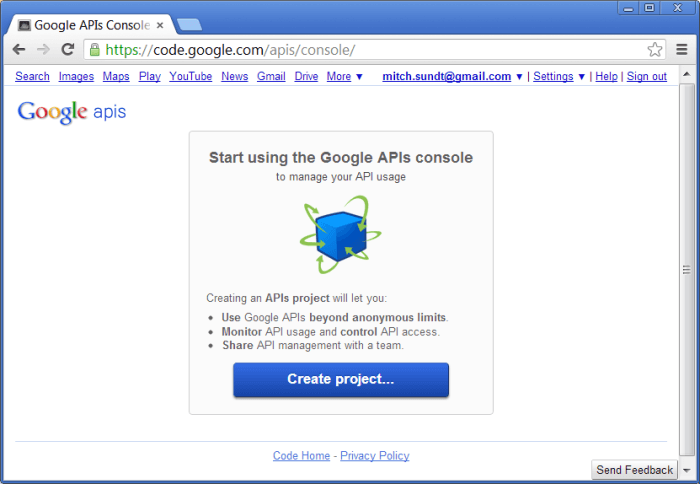Open the Drive link

coord(306,76)
